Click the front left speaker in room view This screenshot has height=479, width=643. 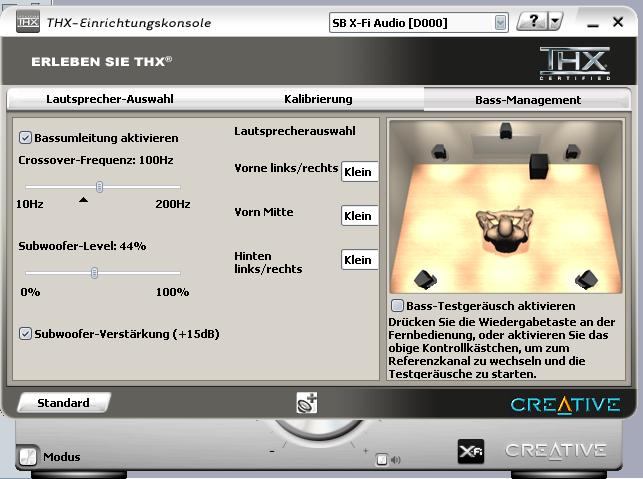pos(439,151)
